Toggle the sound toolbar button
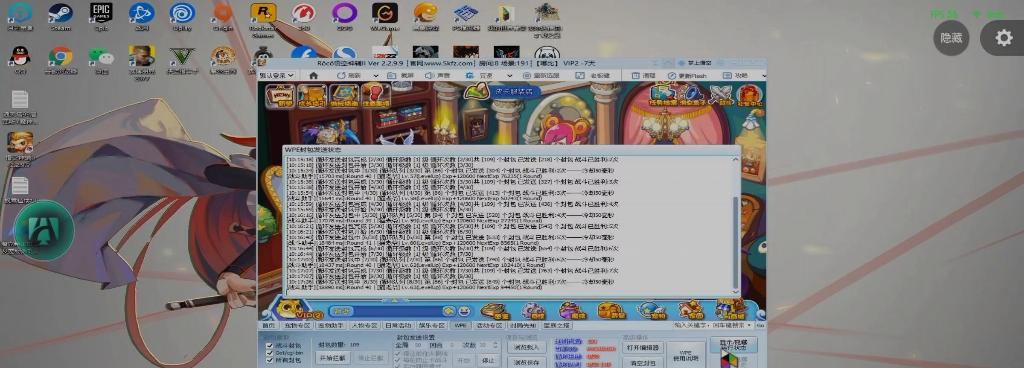Viewport: 1024px width, 368px height. click(x=438, y=76)
